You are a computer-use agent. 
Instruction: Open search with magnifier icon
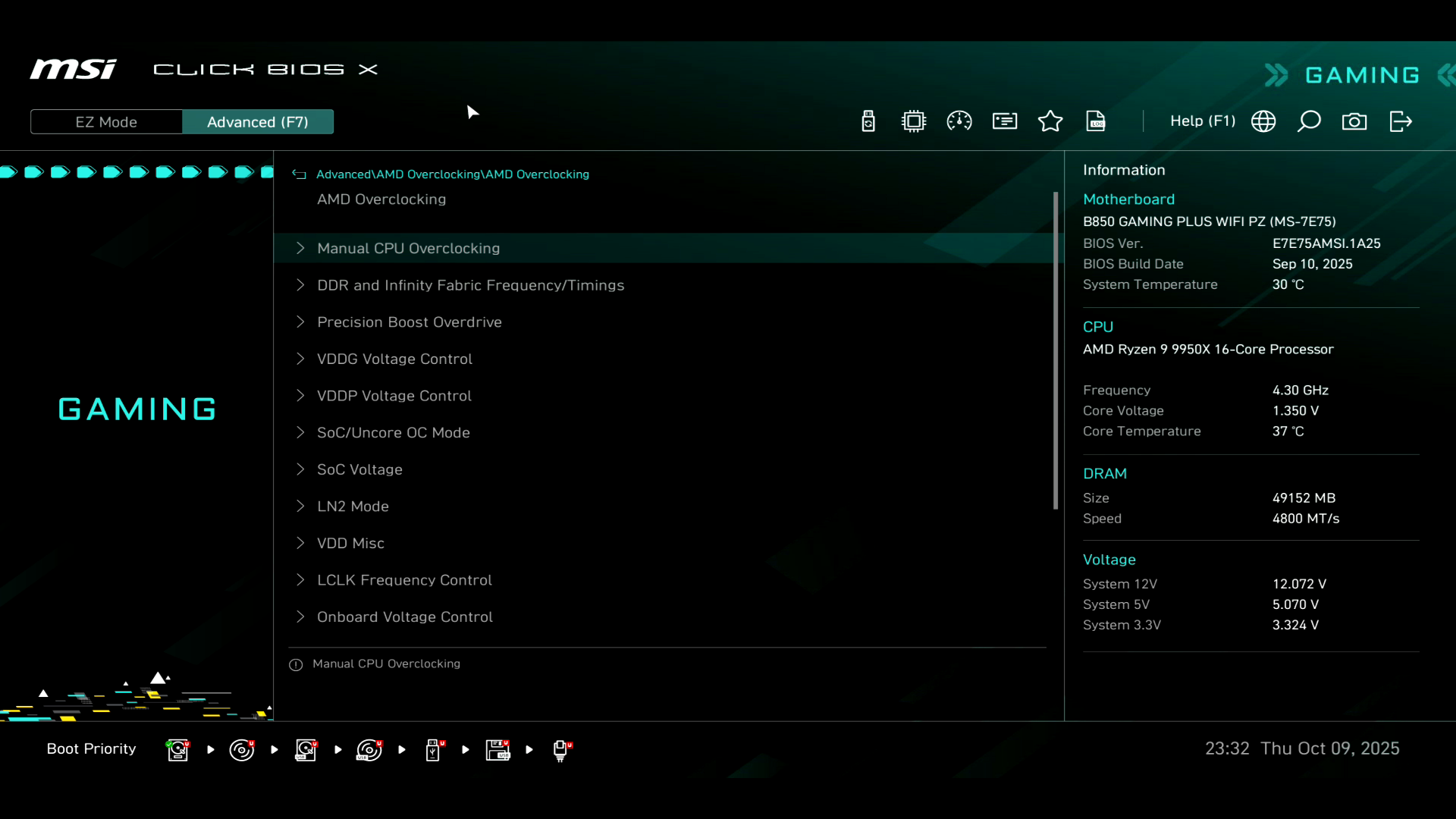[x=1309, y=121]
